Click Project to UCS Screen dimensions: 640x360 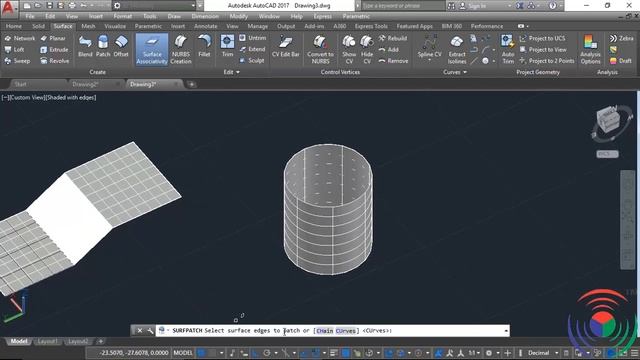click(542, 38)
